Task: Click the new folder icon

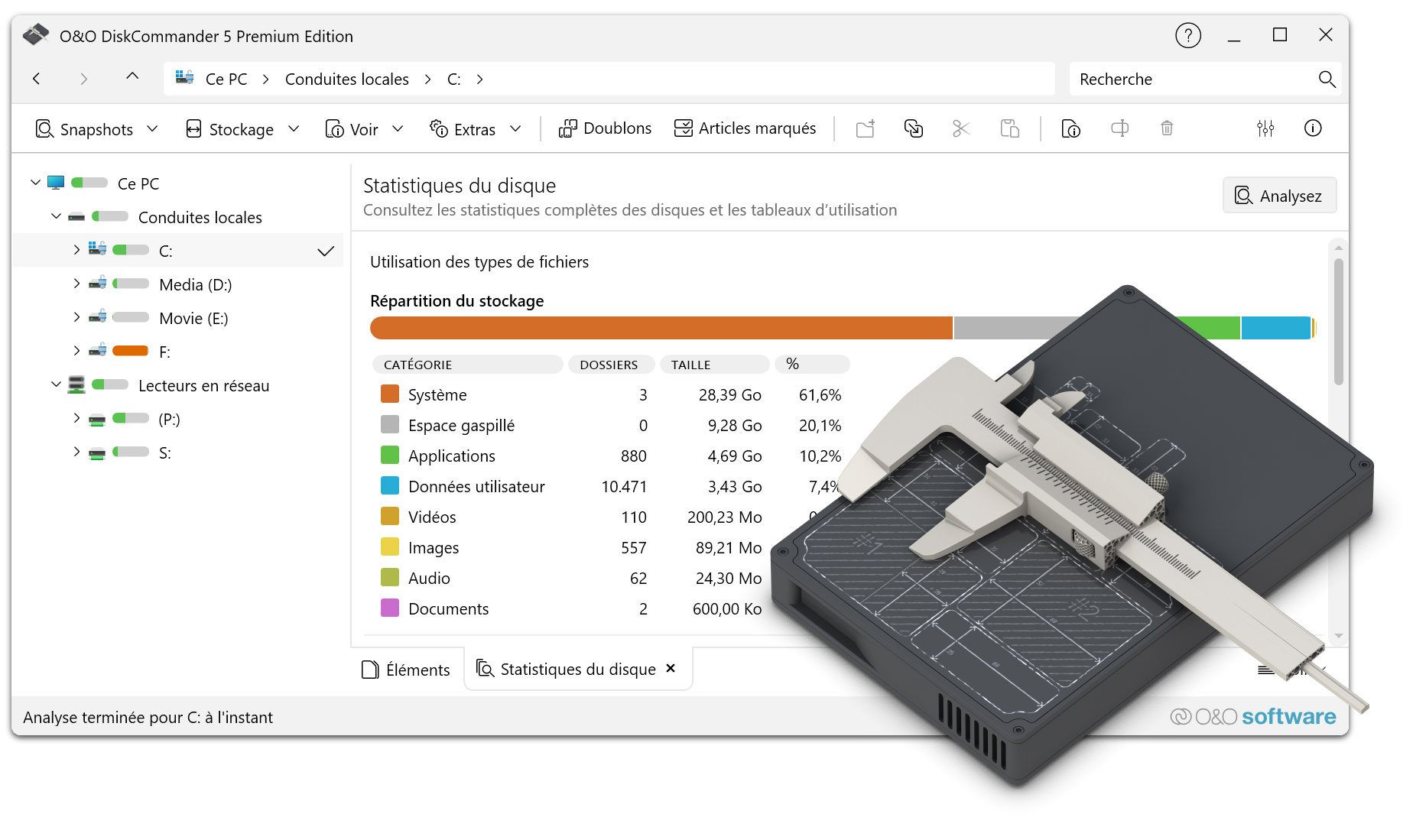Action: click(x=865, y=128)
